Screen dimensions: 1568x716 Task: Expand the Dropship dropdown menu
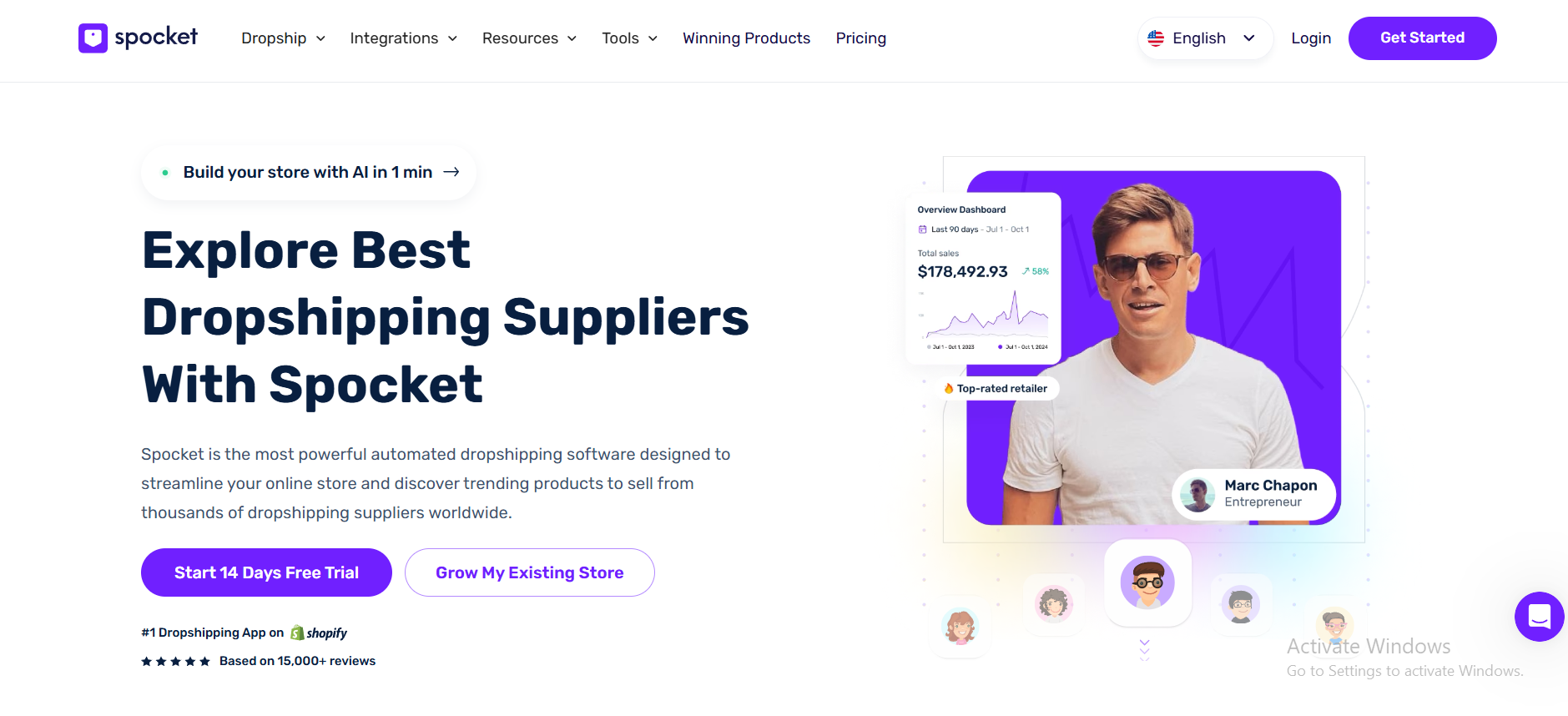(x=283, y=38)
